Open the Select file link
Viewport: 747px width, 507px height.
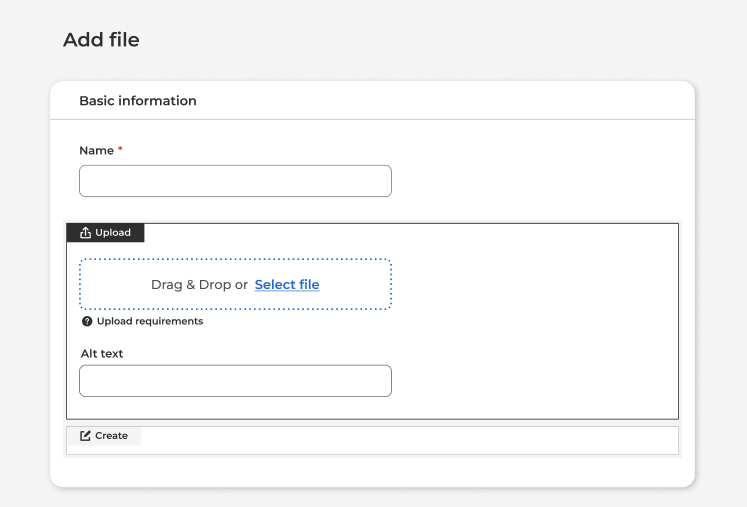[x=287, y=284]
